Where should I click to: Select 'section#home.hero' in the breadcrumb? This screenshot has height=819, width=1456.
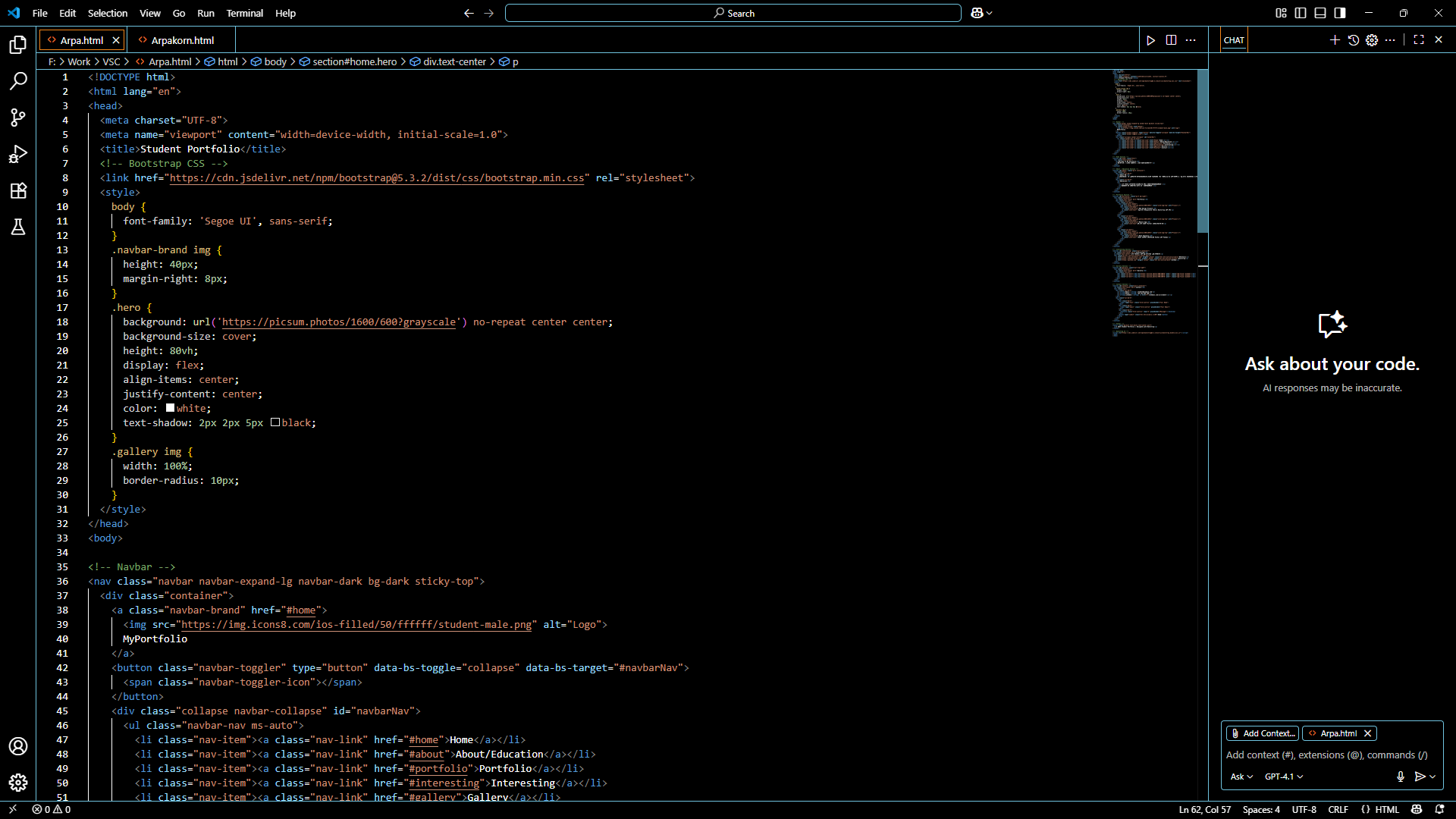354,61
